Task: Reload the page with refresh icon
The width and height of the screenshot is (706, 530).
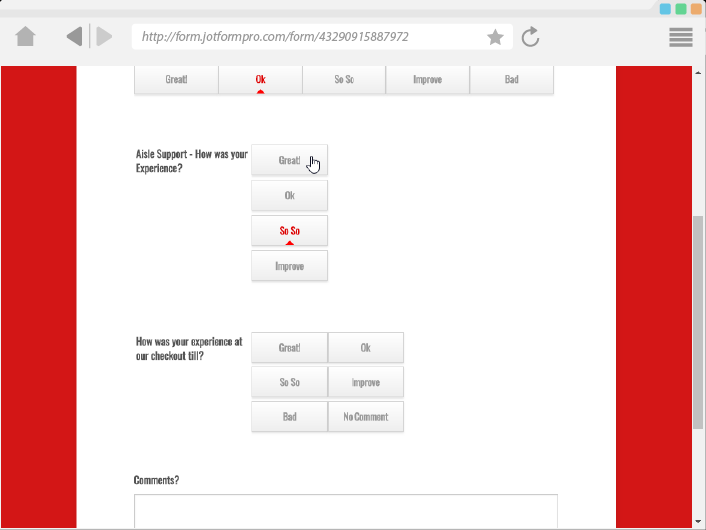Action: 531,37
